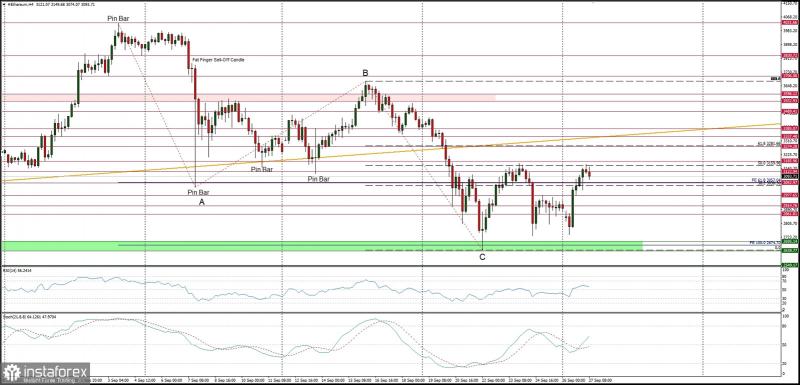Click the 50.0 Fibonacci retracement label
The image size is (800, 385).
click(769, 163)
